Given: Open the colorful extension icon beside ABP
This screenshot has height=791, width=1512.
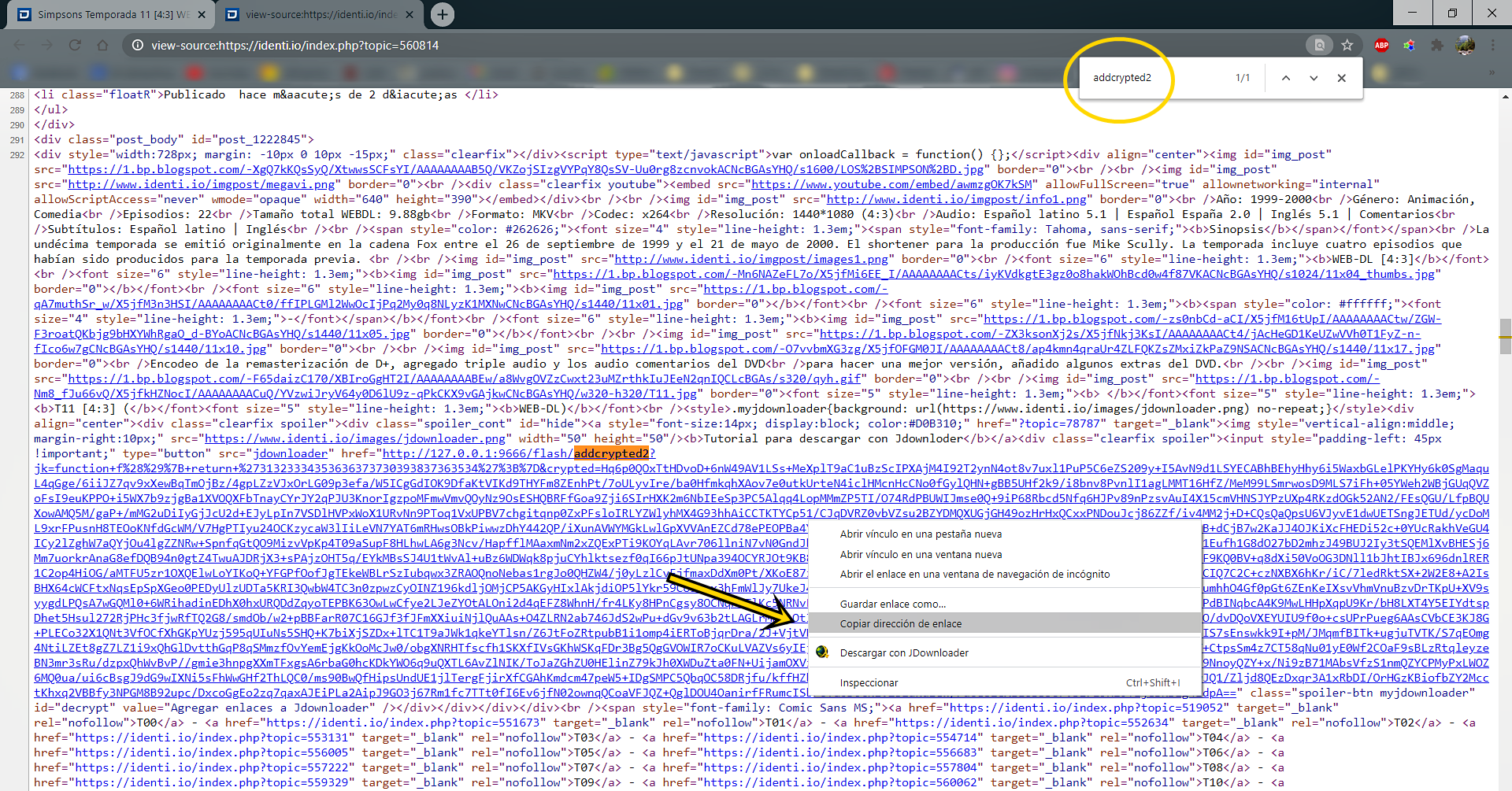Looking at the screenshot, I should [x=1409, y=46].
